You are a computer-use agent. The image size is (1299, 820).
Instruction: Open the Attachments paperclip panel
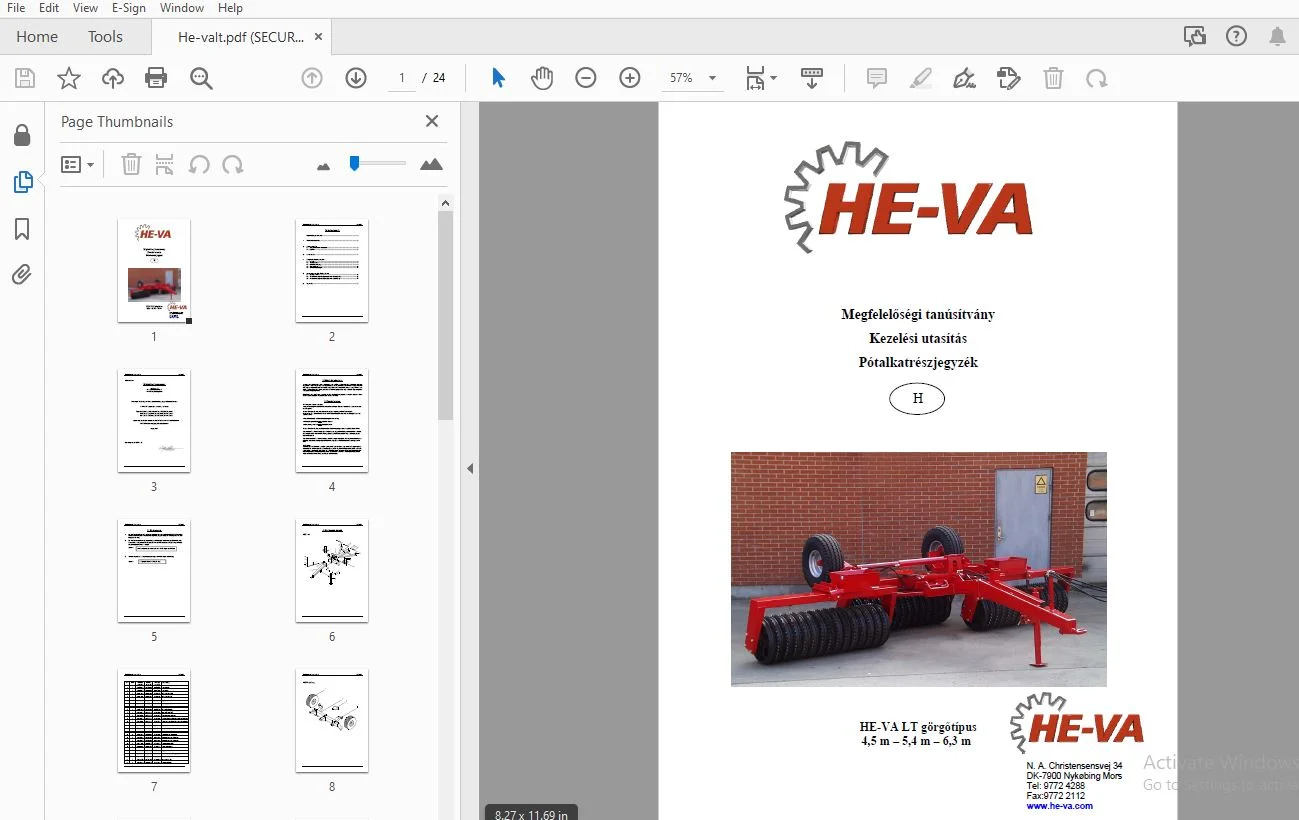click(22, 274)
